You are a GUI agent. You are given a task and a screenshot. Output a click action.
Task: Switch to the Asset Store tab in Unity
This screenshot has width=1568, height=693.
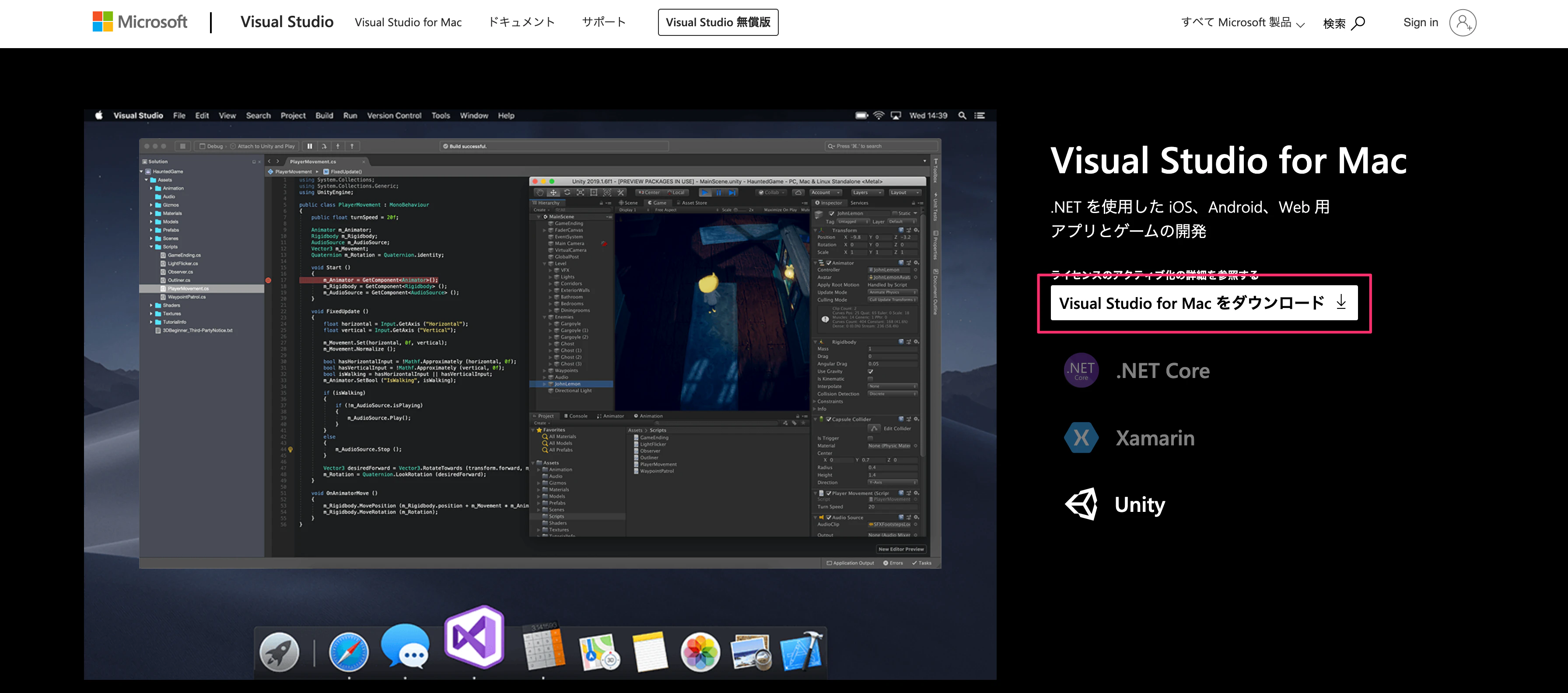[691, 203]
